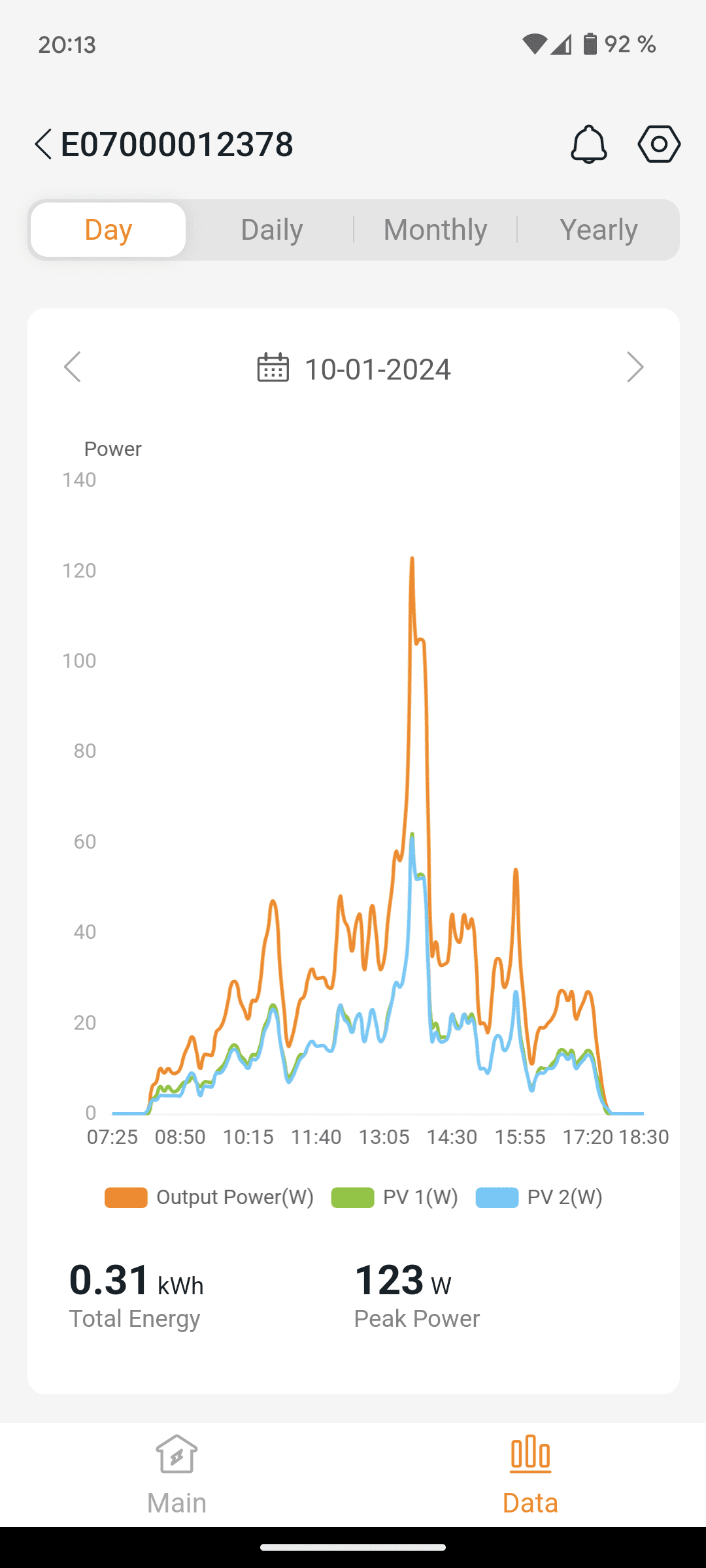Open device settings hexagon icon
The height and width of the screenshot is (1568, 706).
tap(659, 144)
